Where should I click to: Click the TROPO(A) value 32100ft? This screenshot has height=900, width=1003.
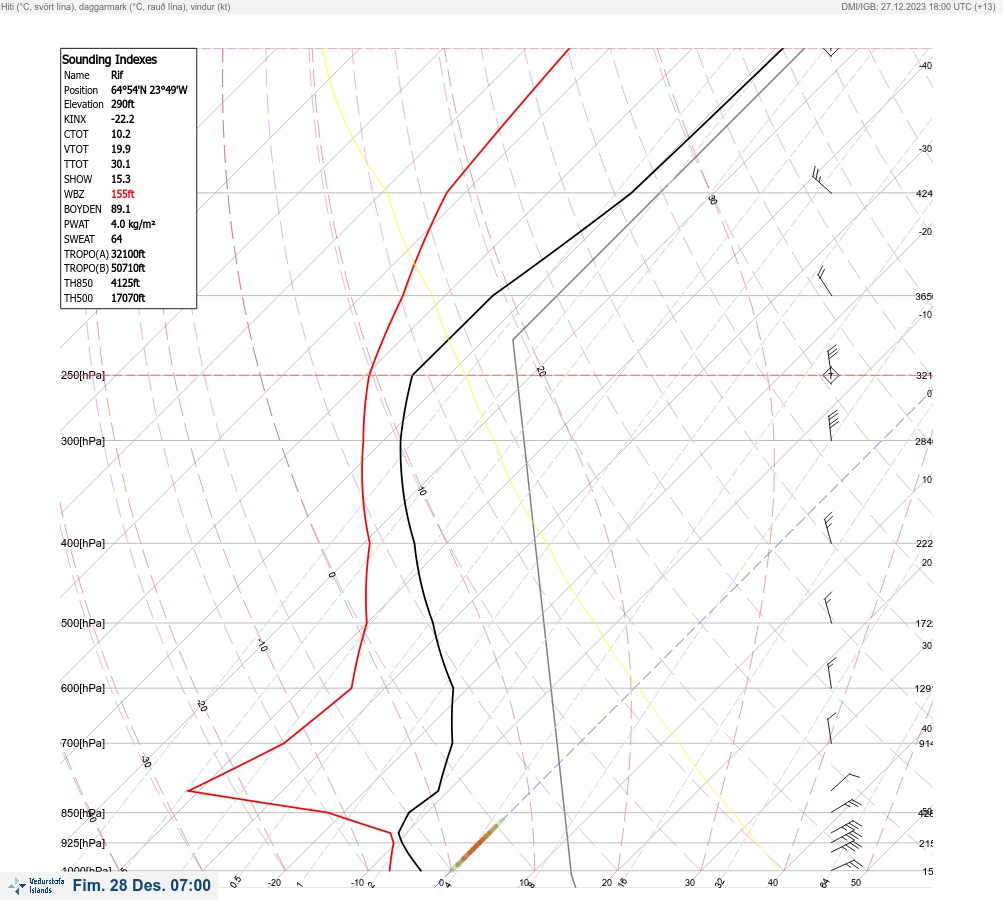pyautogui.click(x=128, y=254)
